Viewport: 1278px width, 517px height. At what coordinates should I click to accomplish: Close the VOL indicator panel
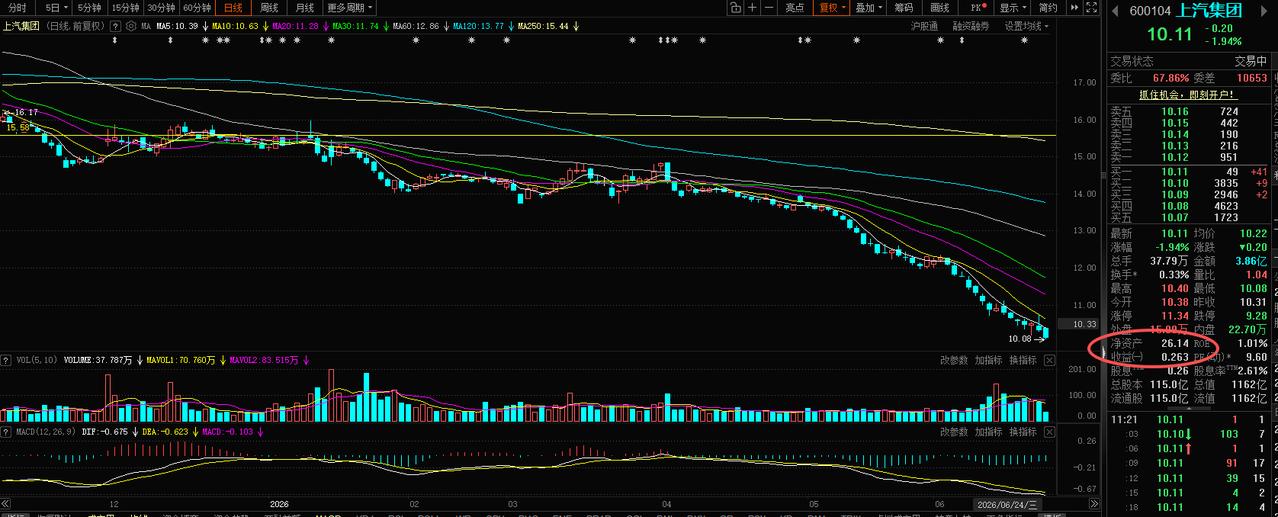pyautogui.click(x=1049, y=361)
